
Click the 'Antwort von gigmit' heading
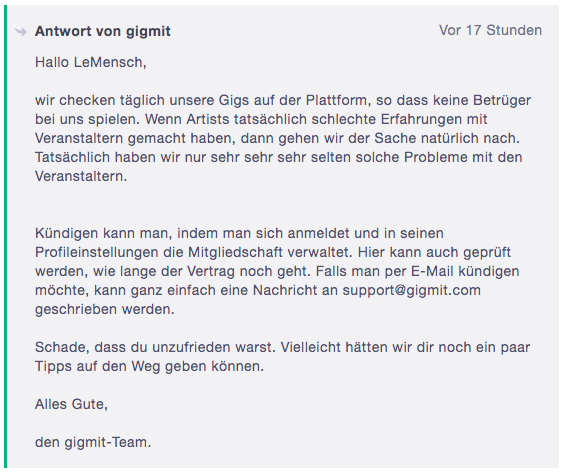(x=102, y=31)
